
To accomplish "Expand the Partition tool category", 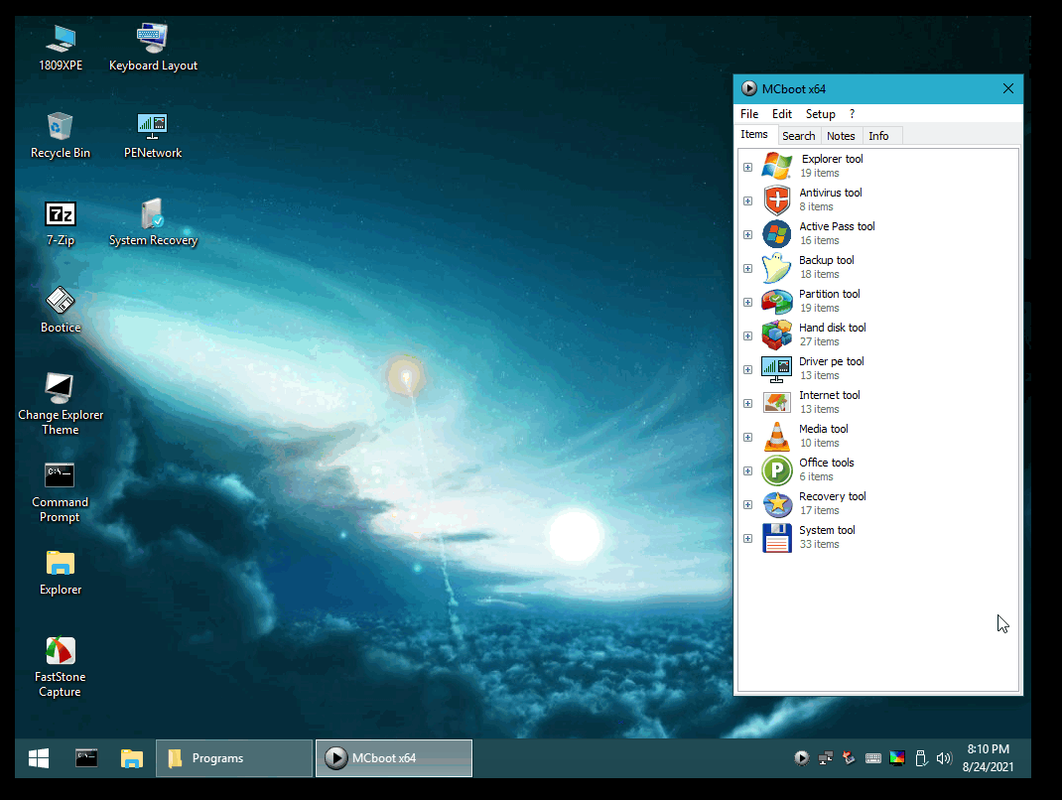I will click(748, 302).
